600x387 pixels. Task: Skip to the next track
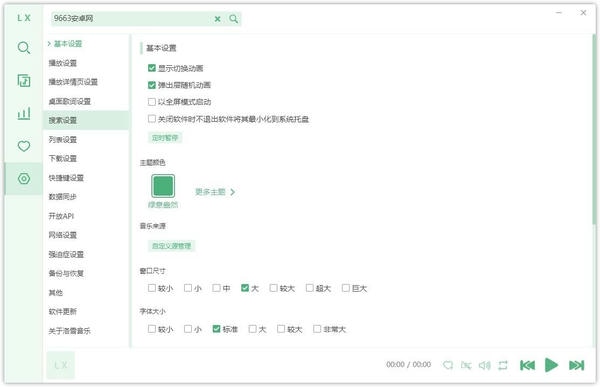click(576, 365)
